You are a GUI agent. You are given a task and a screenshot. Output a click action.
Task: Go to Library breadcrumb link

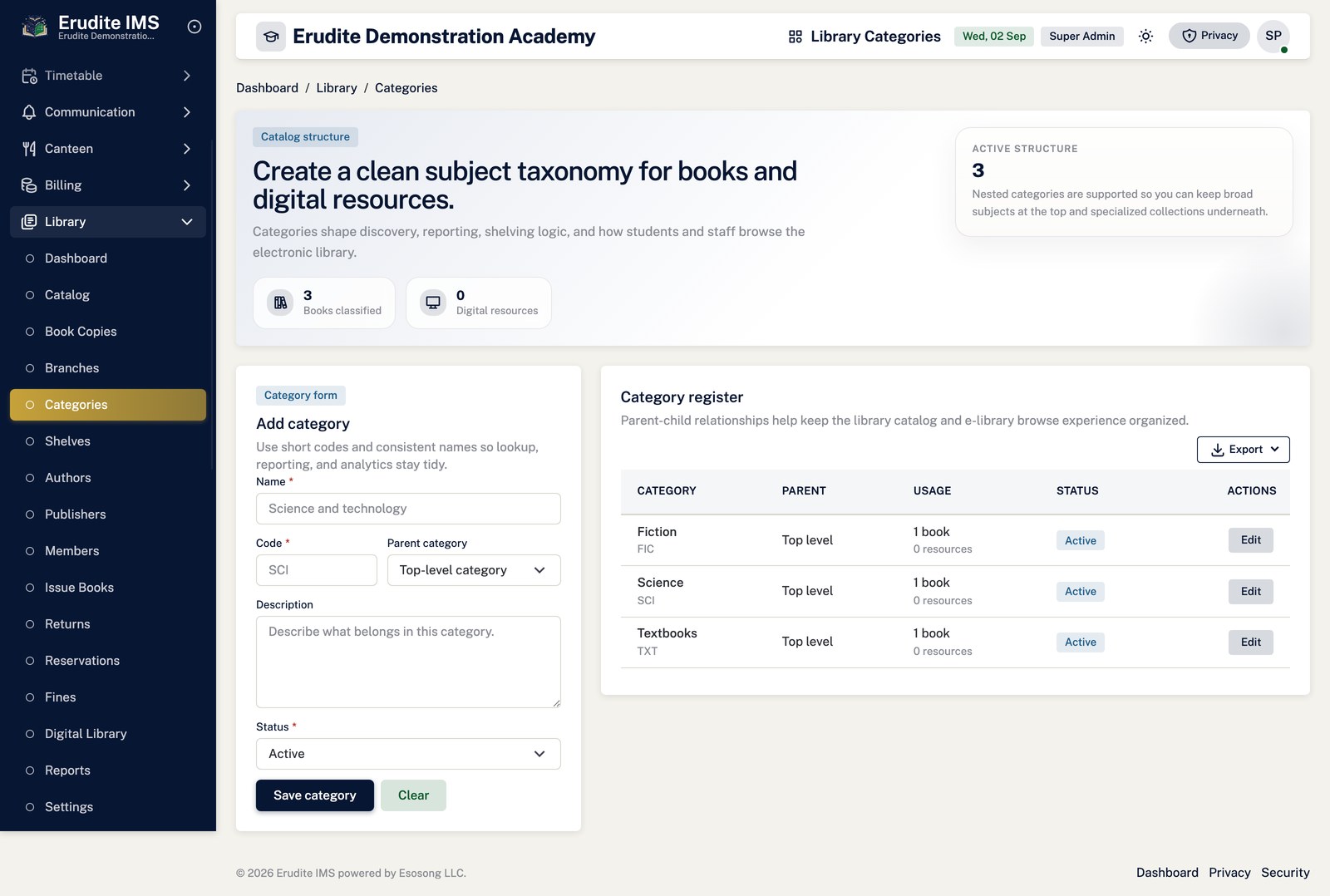337,88
